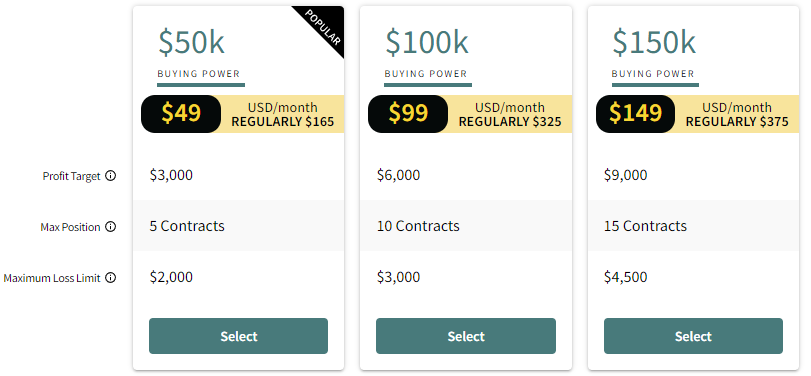This screenshot has height=376, width=811.
Task: Click the info icon next to Max Position
Action: coord(111,227)
